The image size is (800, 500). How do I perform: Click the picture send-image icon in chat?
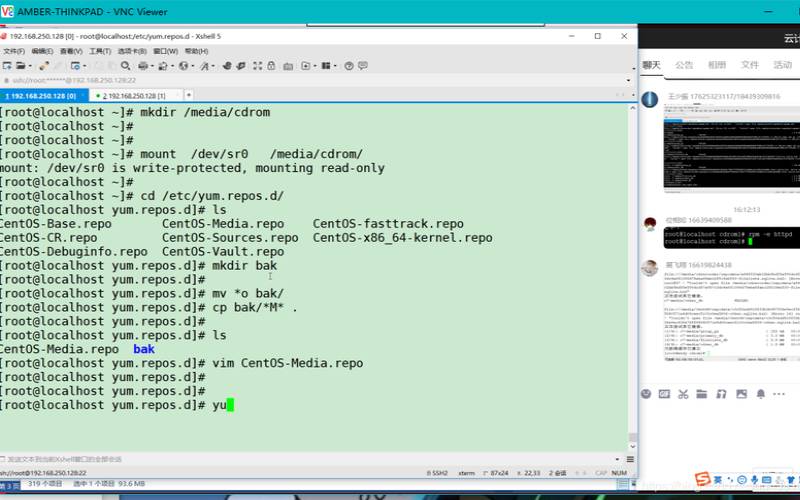741,394
